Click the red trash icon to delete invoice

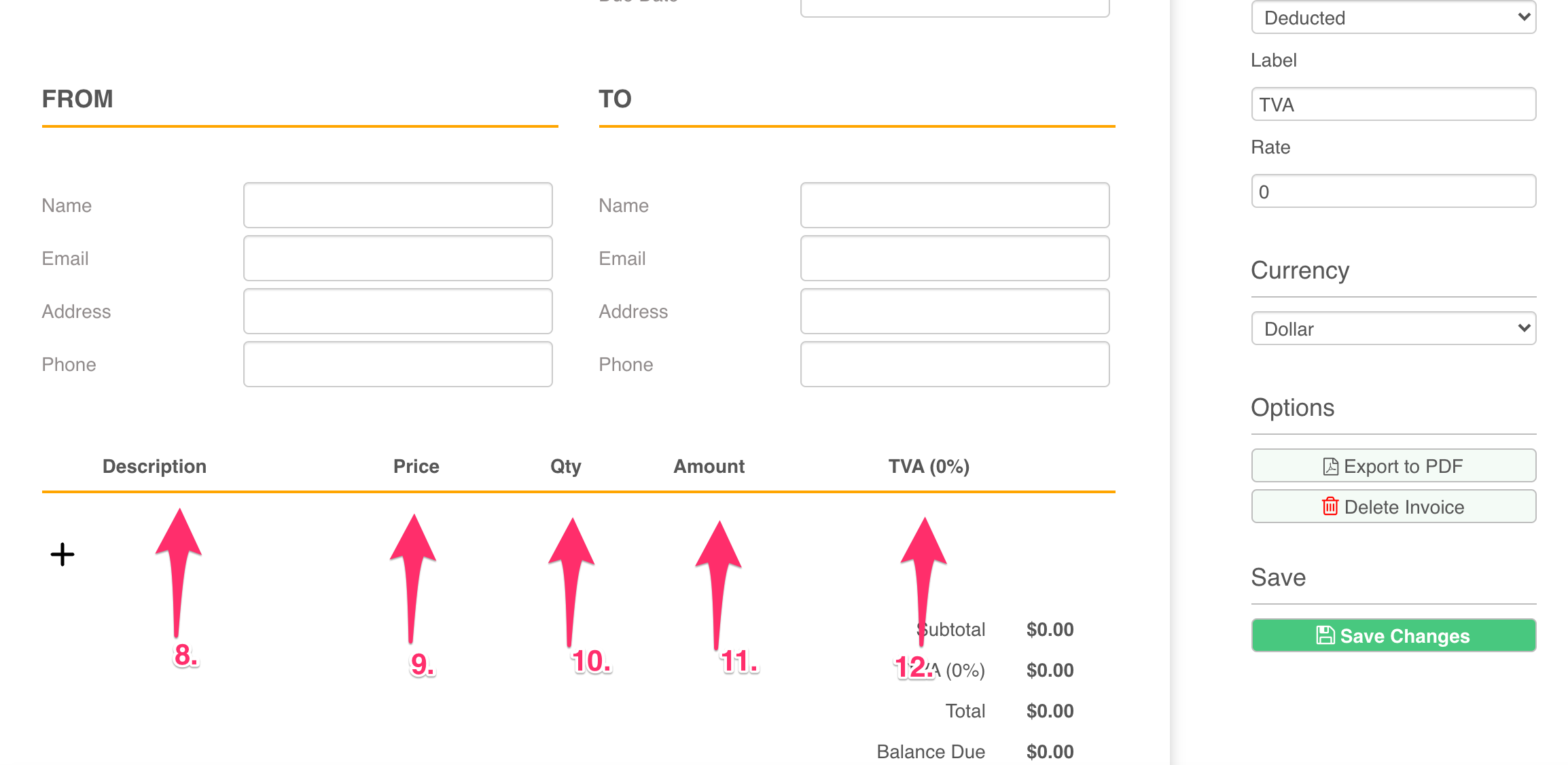(x=1330, y=507)
